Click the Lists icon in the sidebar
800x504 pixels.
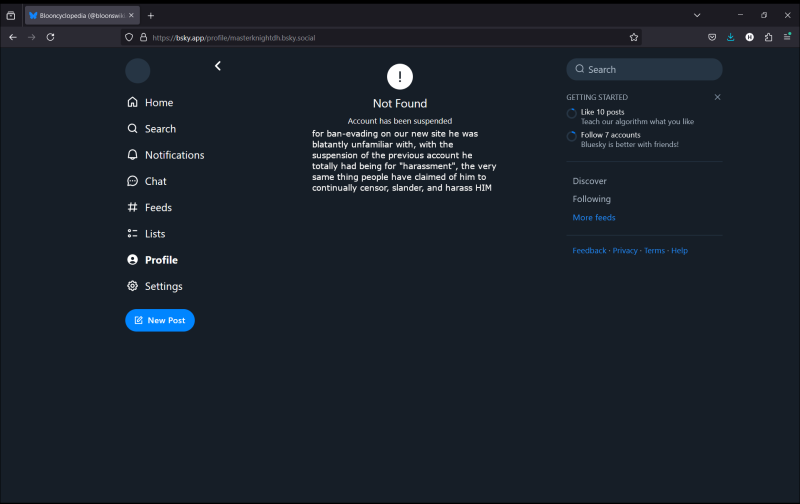[133, 233]
